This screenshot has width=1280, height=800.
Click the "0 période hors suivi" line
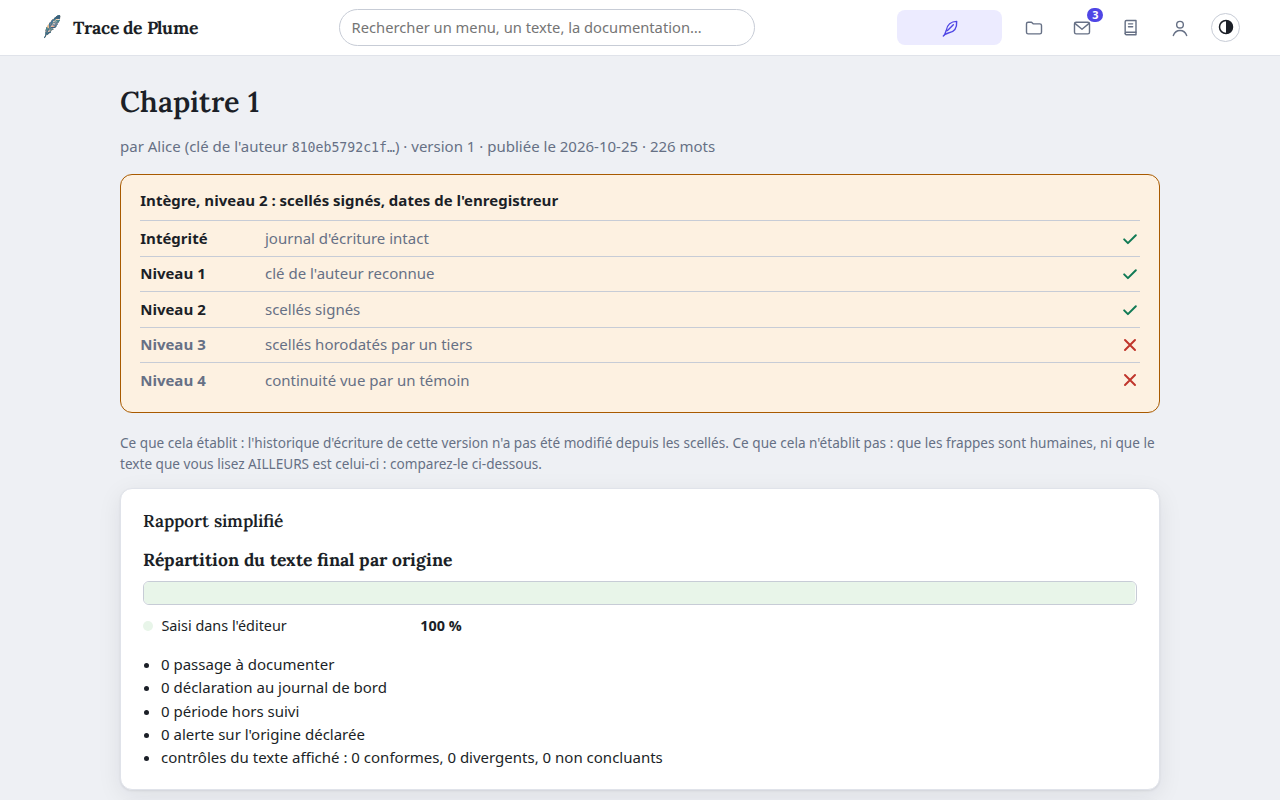230,712
